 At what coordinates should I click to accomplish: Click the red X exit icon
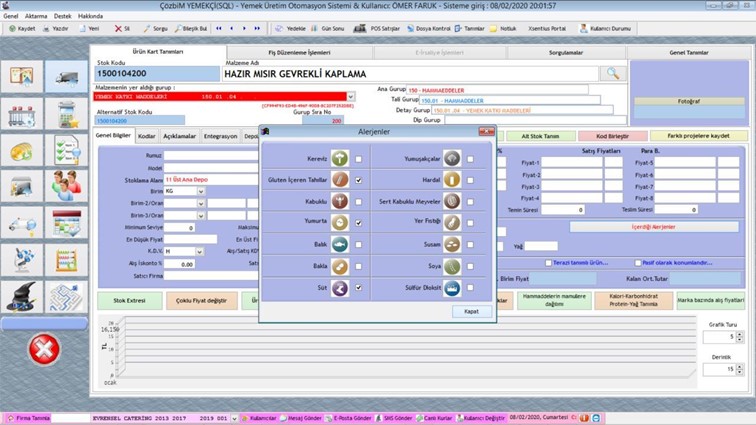[x=45, y=352]
